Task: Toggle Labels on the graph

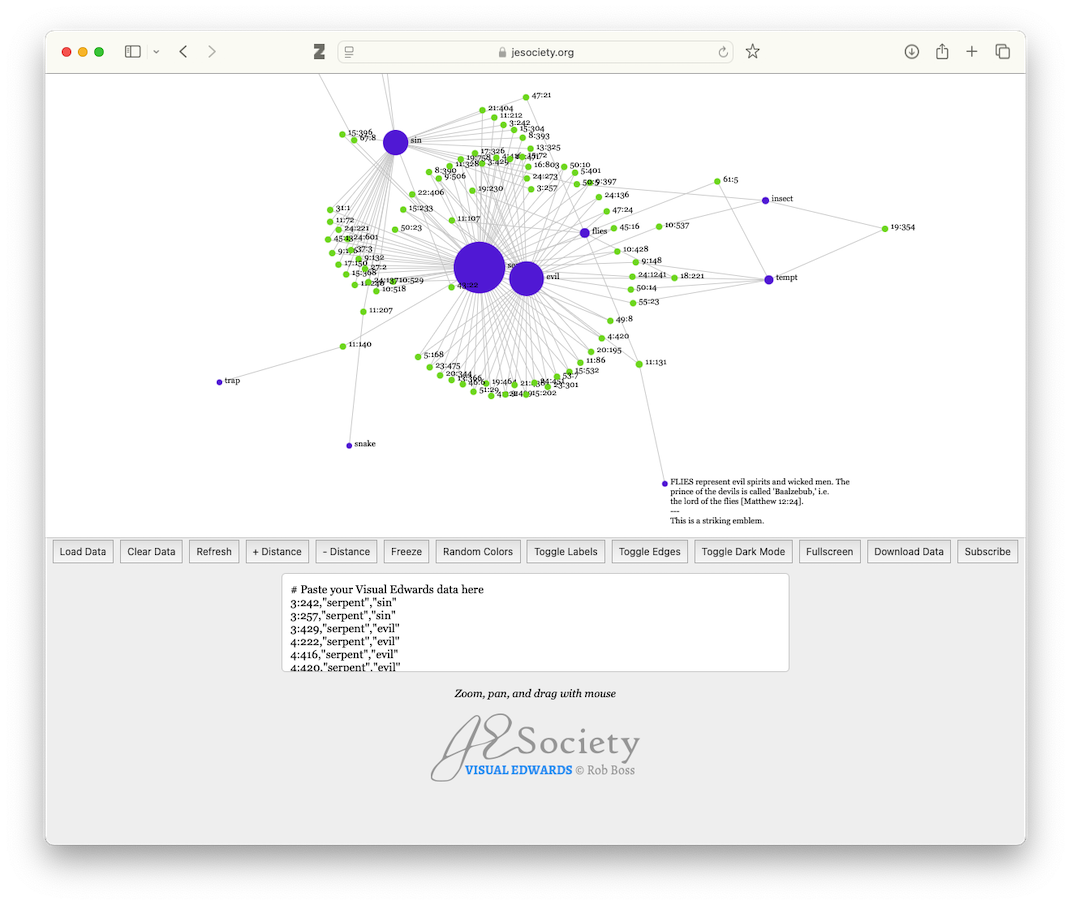Action: (566, 552)
